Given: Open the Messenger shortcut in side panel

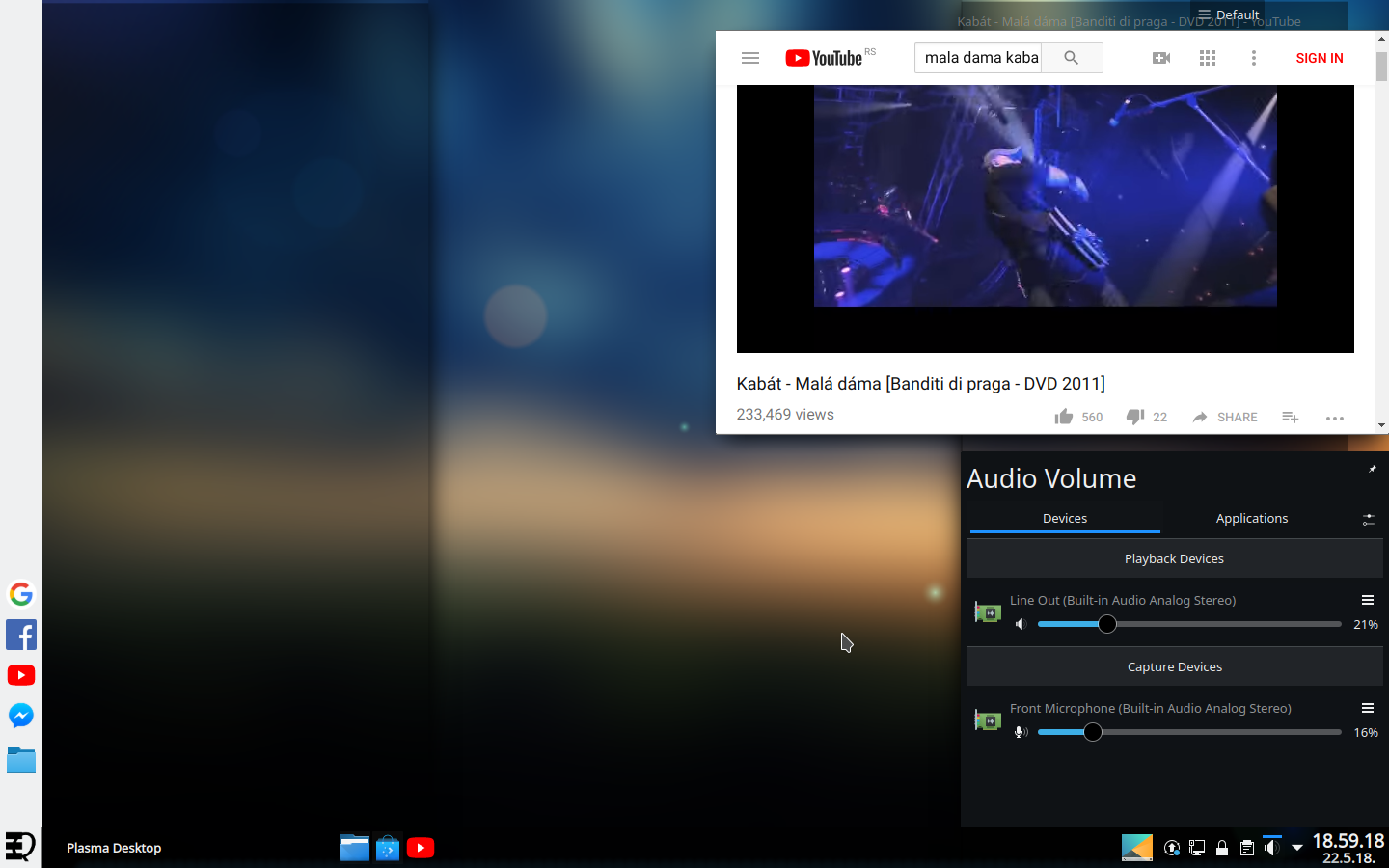Looking at the screenshot, I should [21, 716].
